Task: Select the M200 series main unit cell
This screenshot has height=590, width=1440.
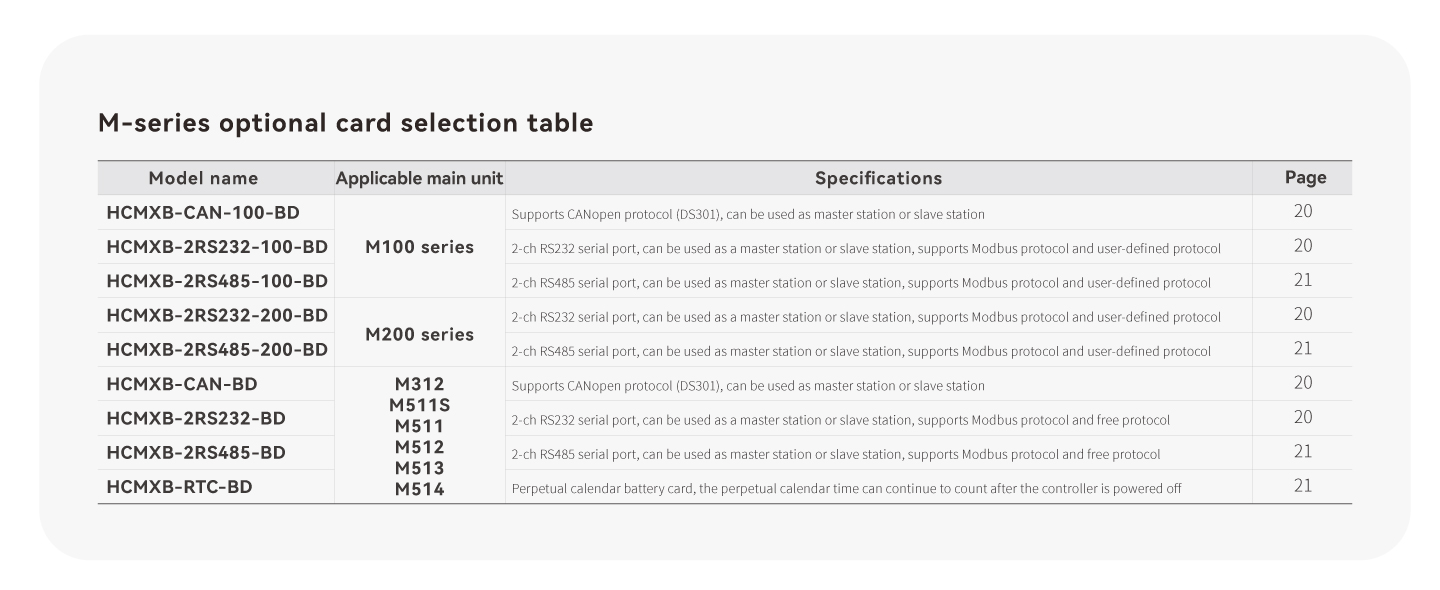Action: click(419, 334)
